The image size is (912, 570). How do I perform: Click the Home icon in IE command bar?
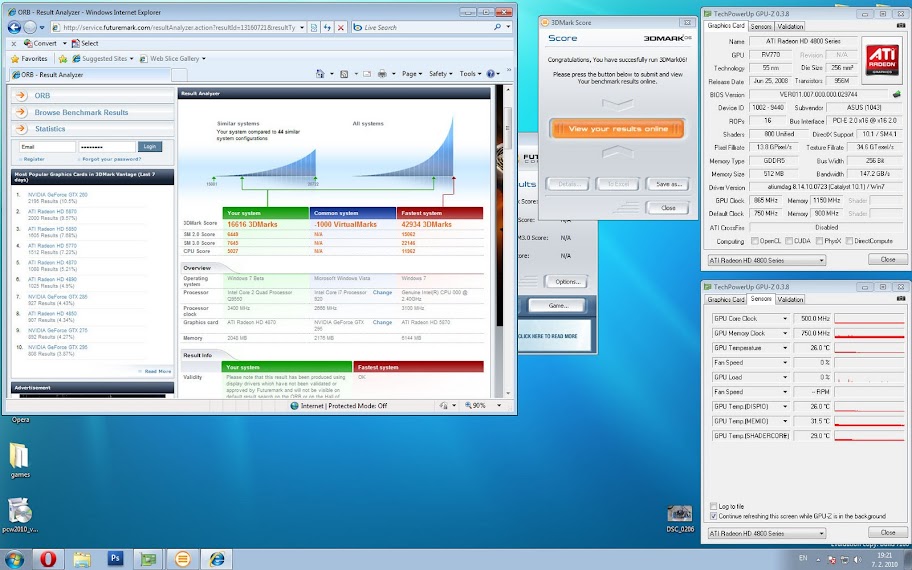tap(320, 74)
